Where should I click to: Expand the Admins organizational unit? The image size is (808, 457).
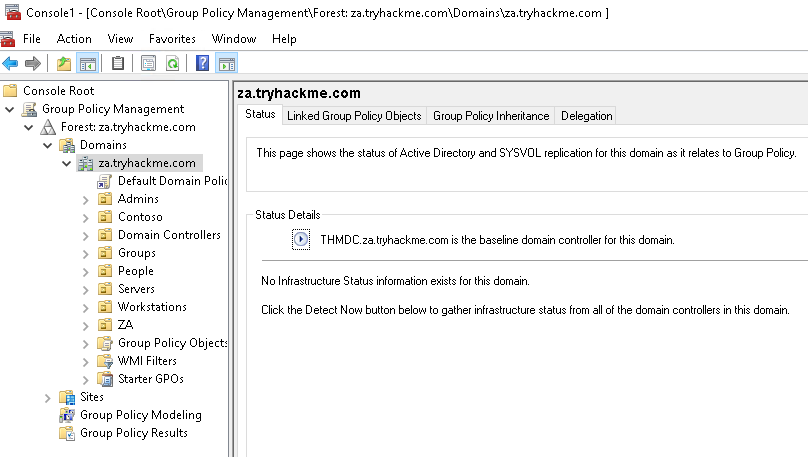pyautogui.click(x=86, y=199)
